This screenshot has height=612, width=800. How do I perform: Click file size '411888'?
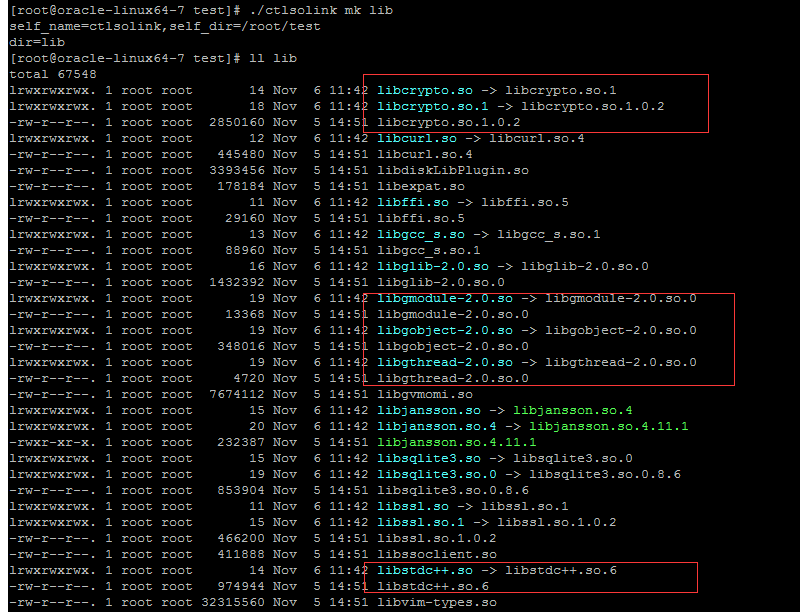241,554
